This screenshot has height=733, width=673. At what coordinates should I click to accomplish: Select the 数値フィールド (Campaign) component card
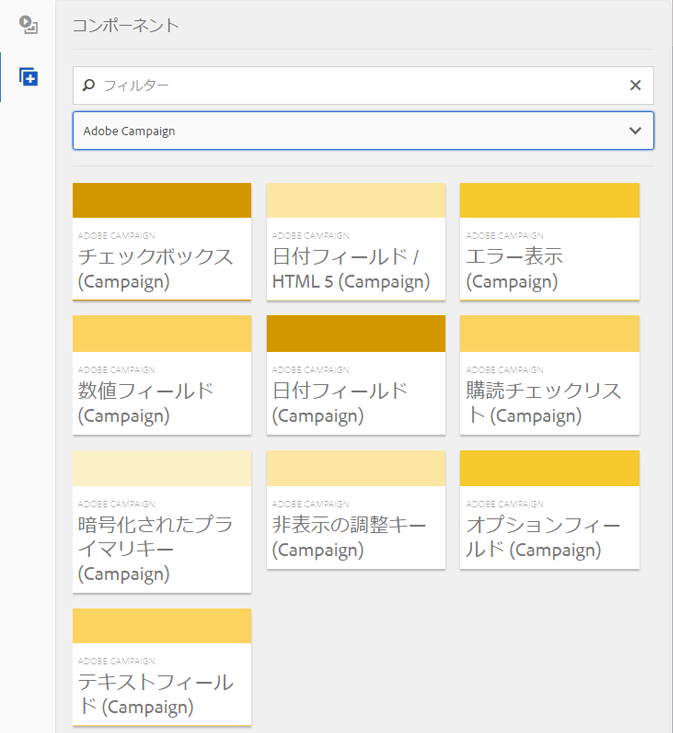pyautogui.click(x=162, y=375)
